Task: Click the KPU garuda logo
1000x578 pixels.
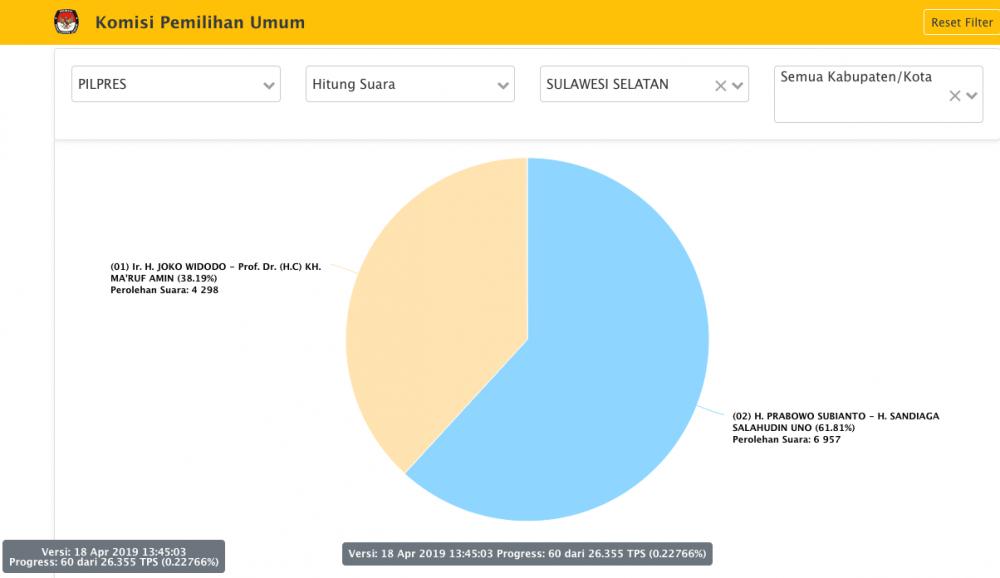Action: [66, 22]
